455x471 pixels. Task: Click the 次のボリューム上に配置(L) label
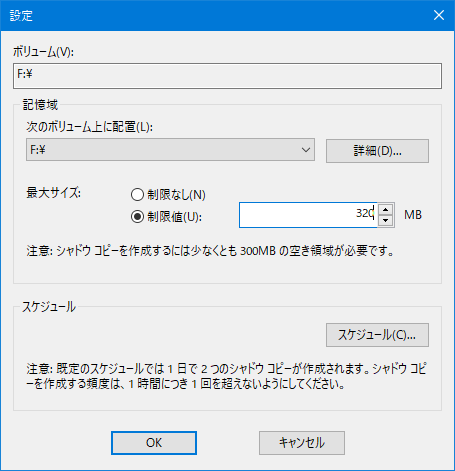[x=89, y=127]
